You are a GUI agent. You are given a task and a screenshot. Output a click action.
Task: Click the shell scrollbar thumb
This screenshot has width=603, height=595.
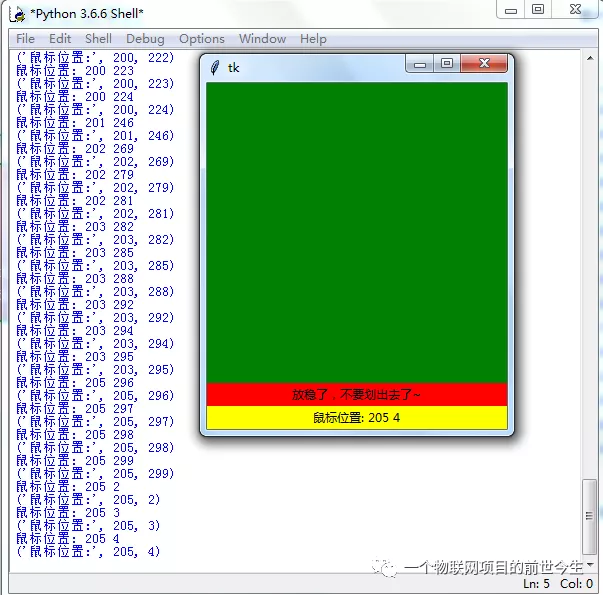tap(589, 516)
